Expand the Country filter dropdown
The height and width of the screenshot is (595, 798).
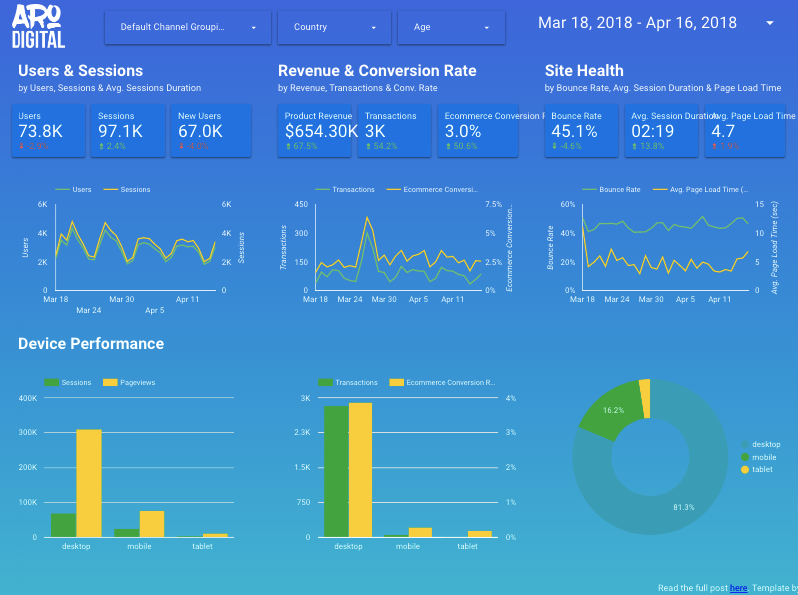334,27
